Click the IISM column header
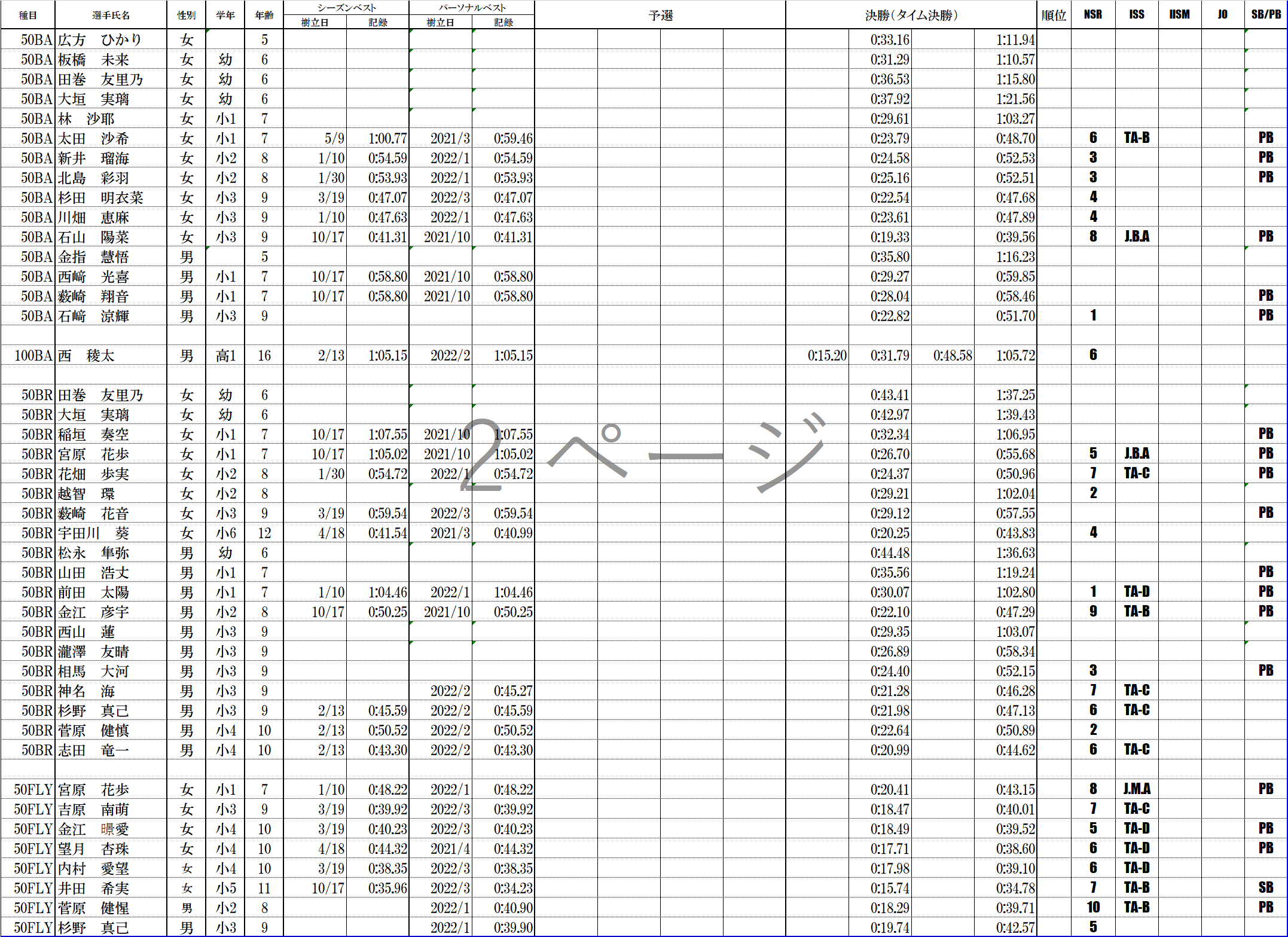1288x937 pixels. point(1180,15)
